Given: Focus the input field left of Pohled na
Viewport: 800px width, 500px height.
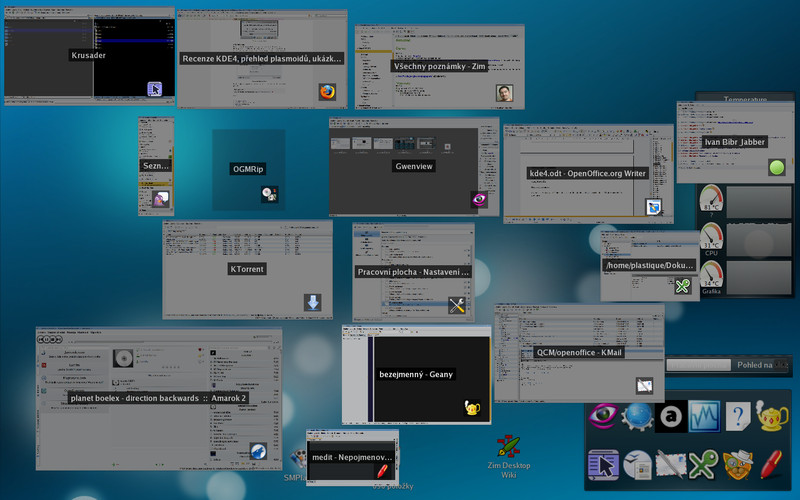Looking at the screenshot, I should pos(698,365).
